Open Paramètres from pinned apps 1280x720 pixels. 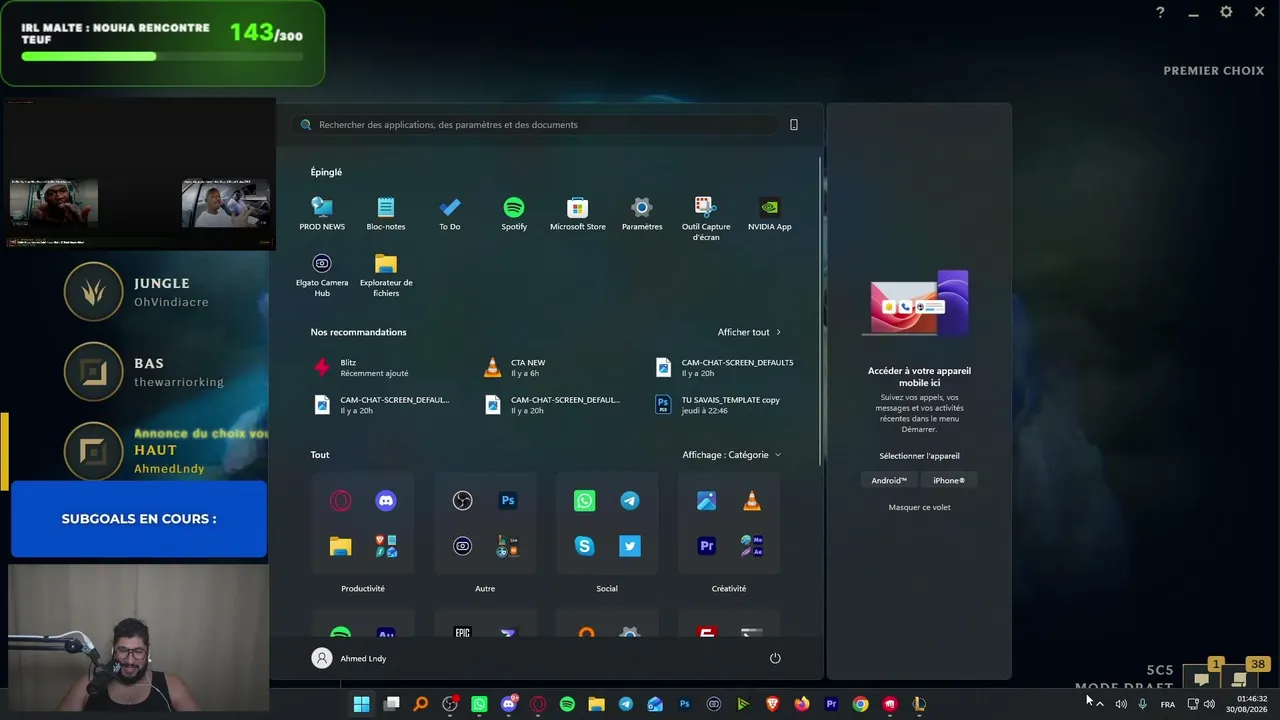[x=642, y=214]
